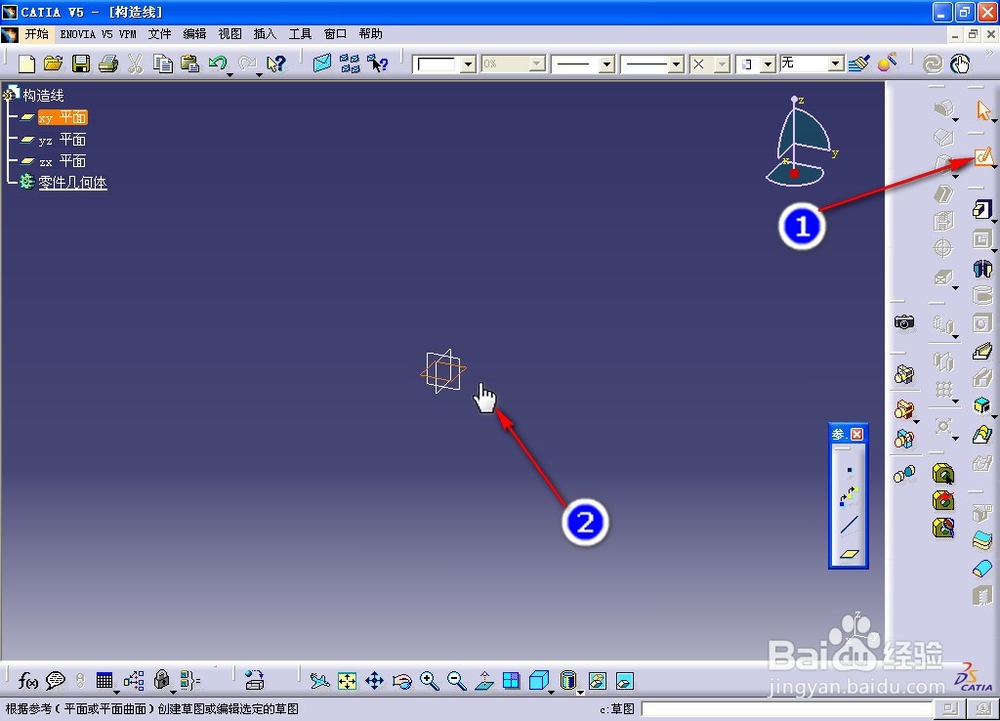Click the Normal View icon
This screenshot has height=721, width=1000.
tap(484, 681)
